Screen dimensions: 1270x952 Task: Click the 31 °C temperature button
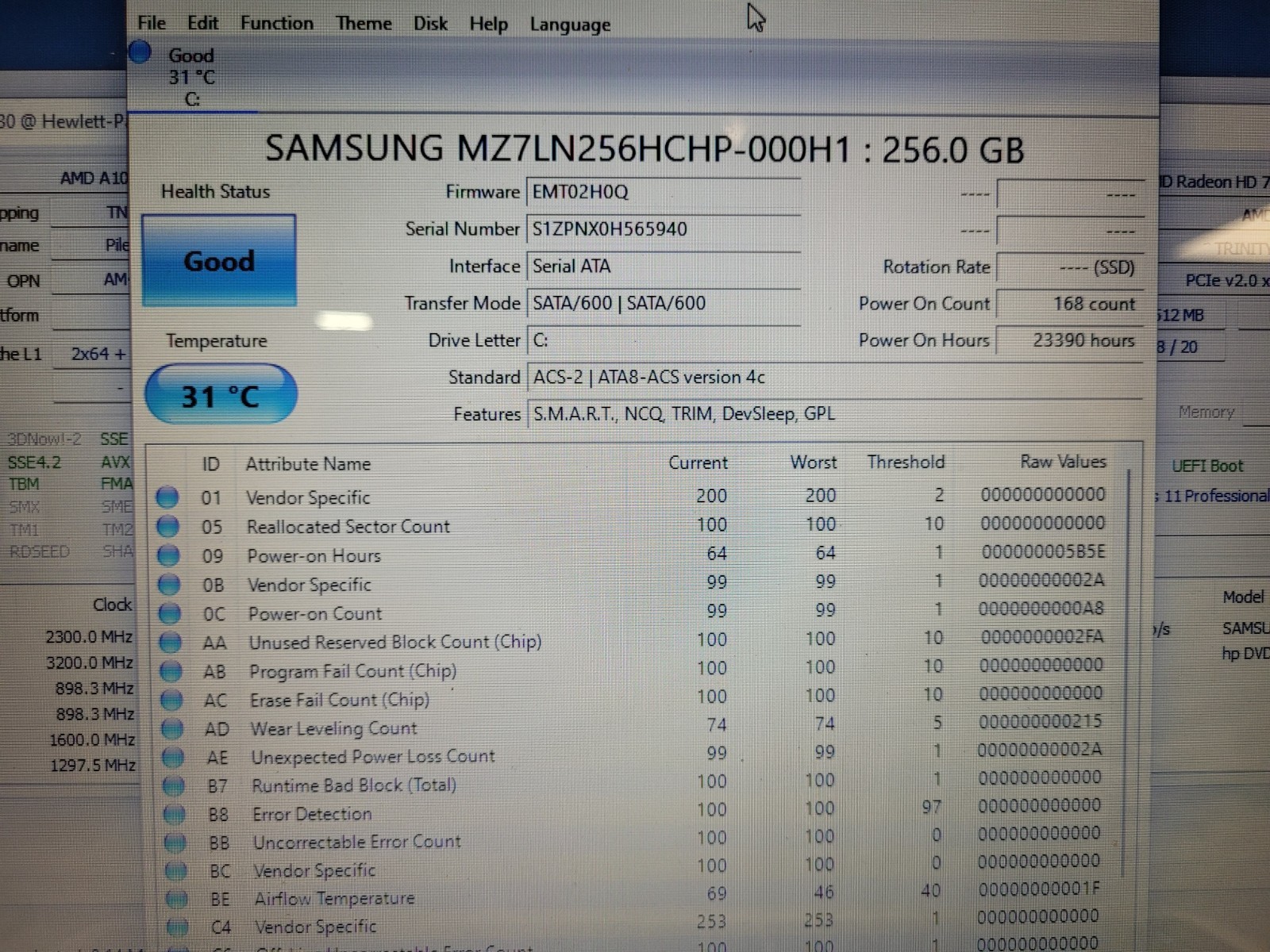(221, 395)
